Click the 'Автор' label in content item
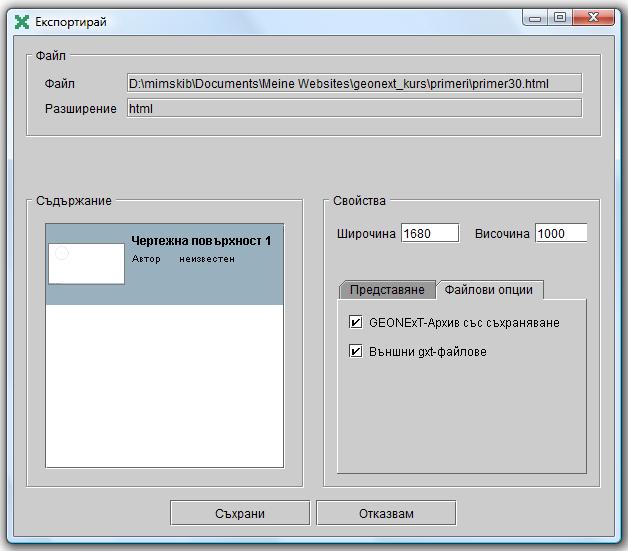628x551 pixels. pos(146,259)
